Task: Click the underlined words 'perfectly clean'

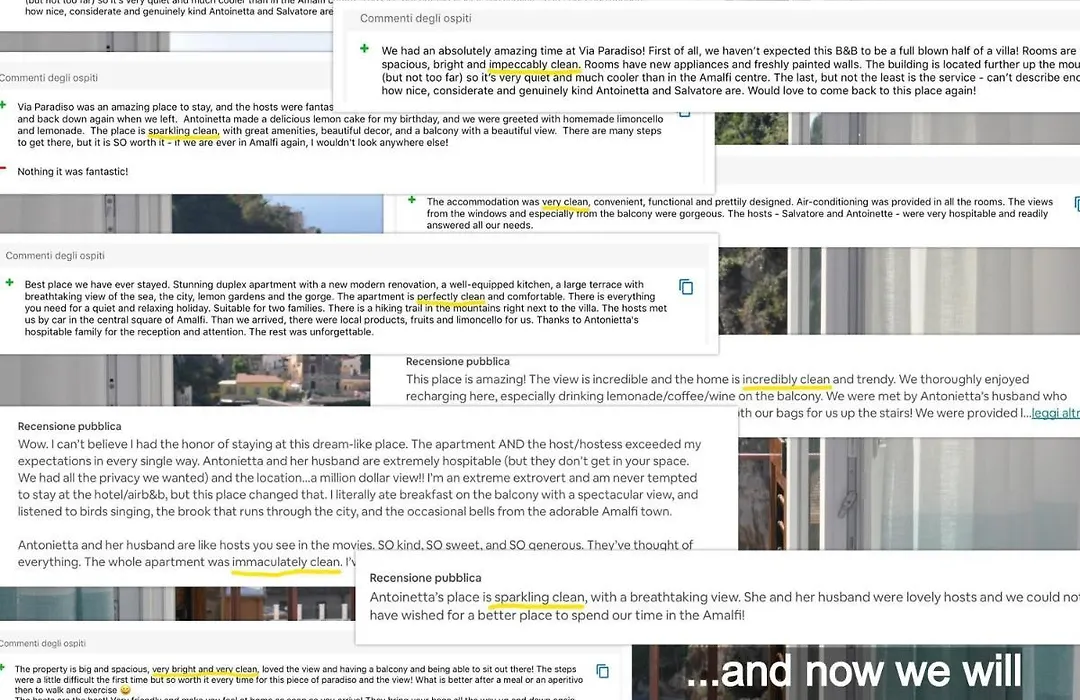Action: (x=450, y=297)
